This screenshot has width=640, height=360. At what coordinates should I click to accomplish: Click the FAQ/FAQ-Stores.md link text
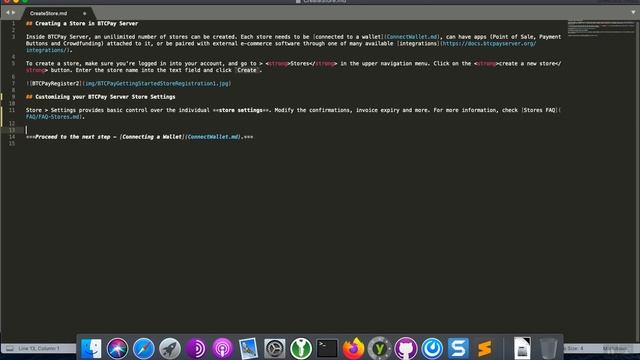[x=53, y=117]
